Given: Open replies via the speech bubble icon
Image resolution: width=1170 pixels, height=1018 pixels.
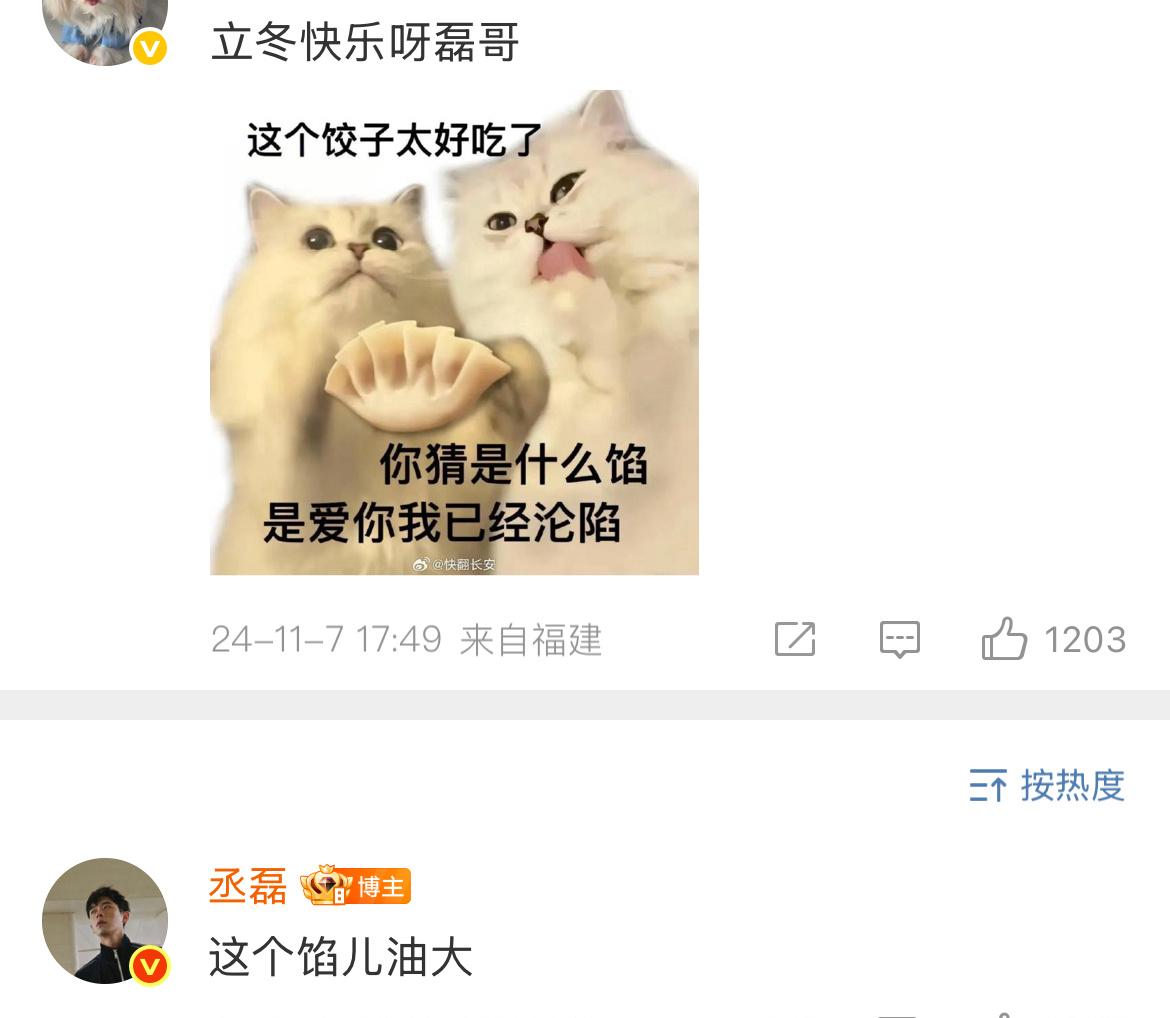Looking at the screenshot, I should pyautogui.click(x=900, y=640).
